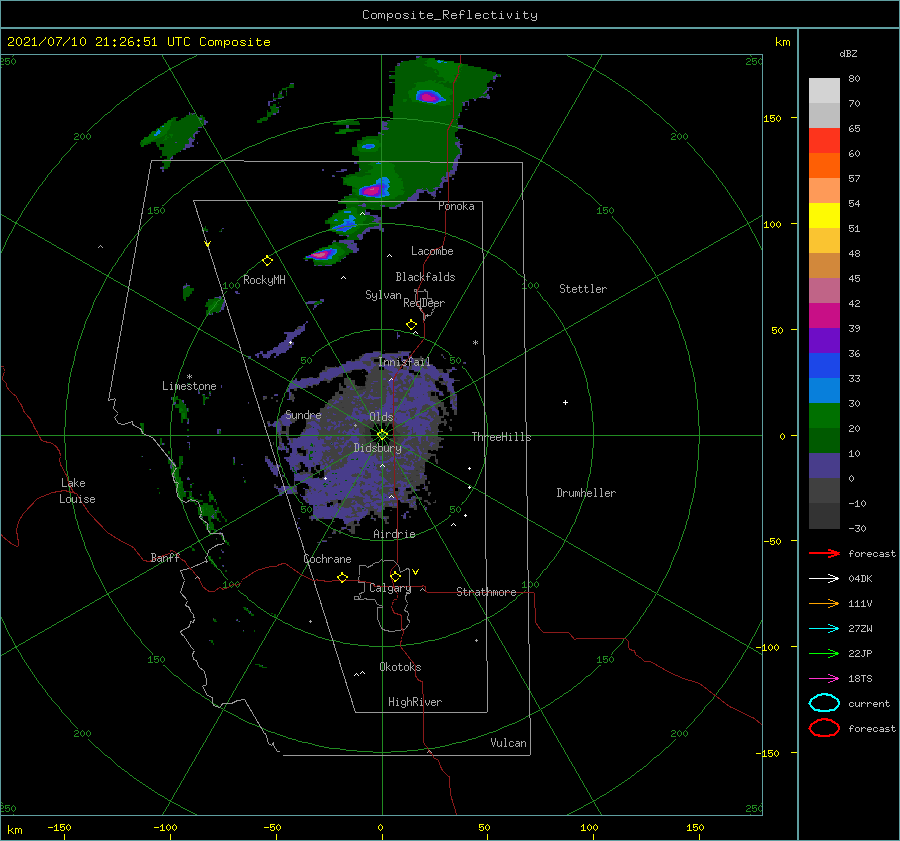Click the yellow diamond marker in Calgary
This screenshot has height=841, width=900.
(395, 576)
